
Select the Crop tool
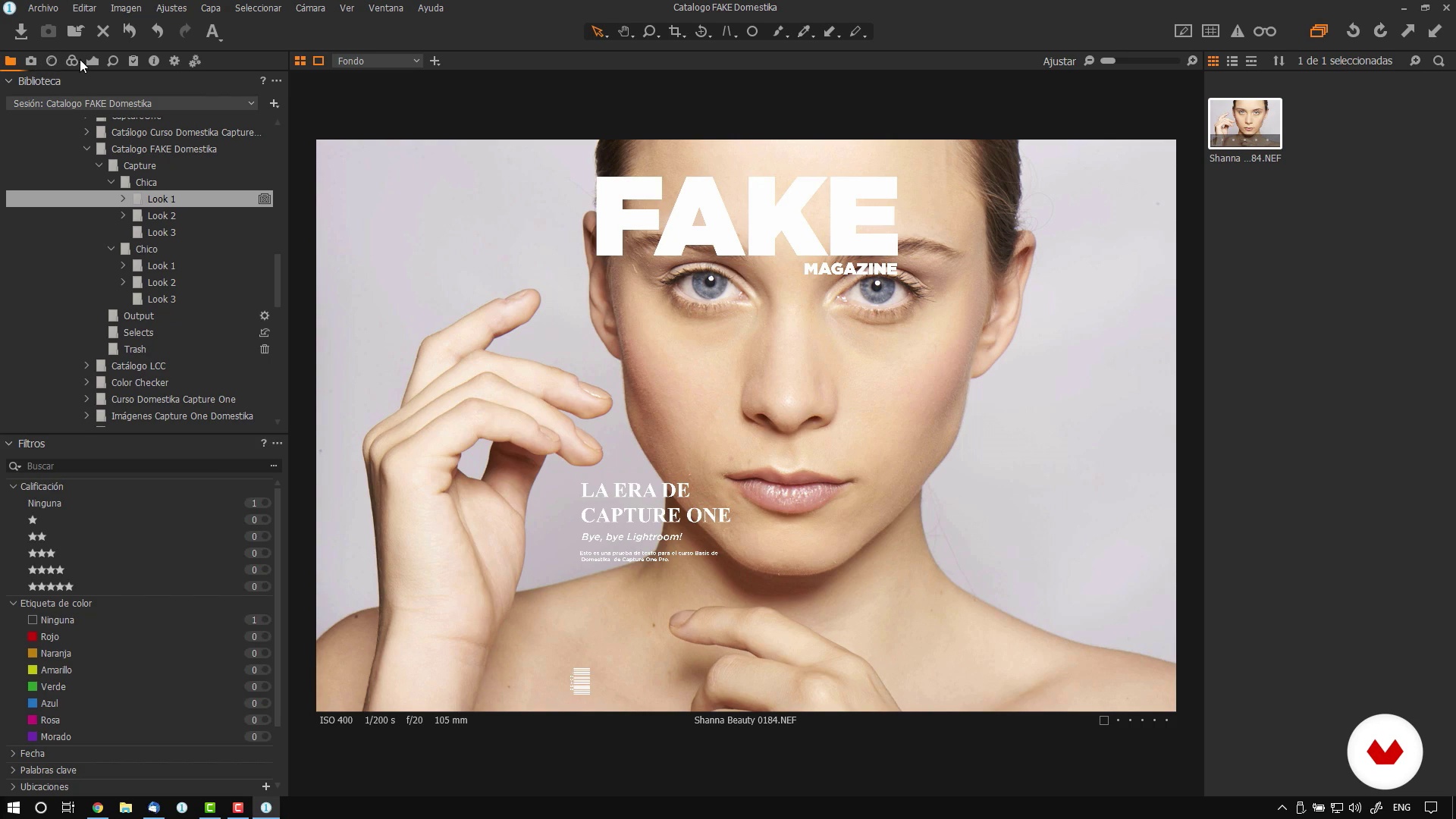[x=676, y=32]
